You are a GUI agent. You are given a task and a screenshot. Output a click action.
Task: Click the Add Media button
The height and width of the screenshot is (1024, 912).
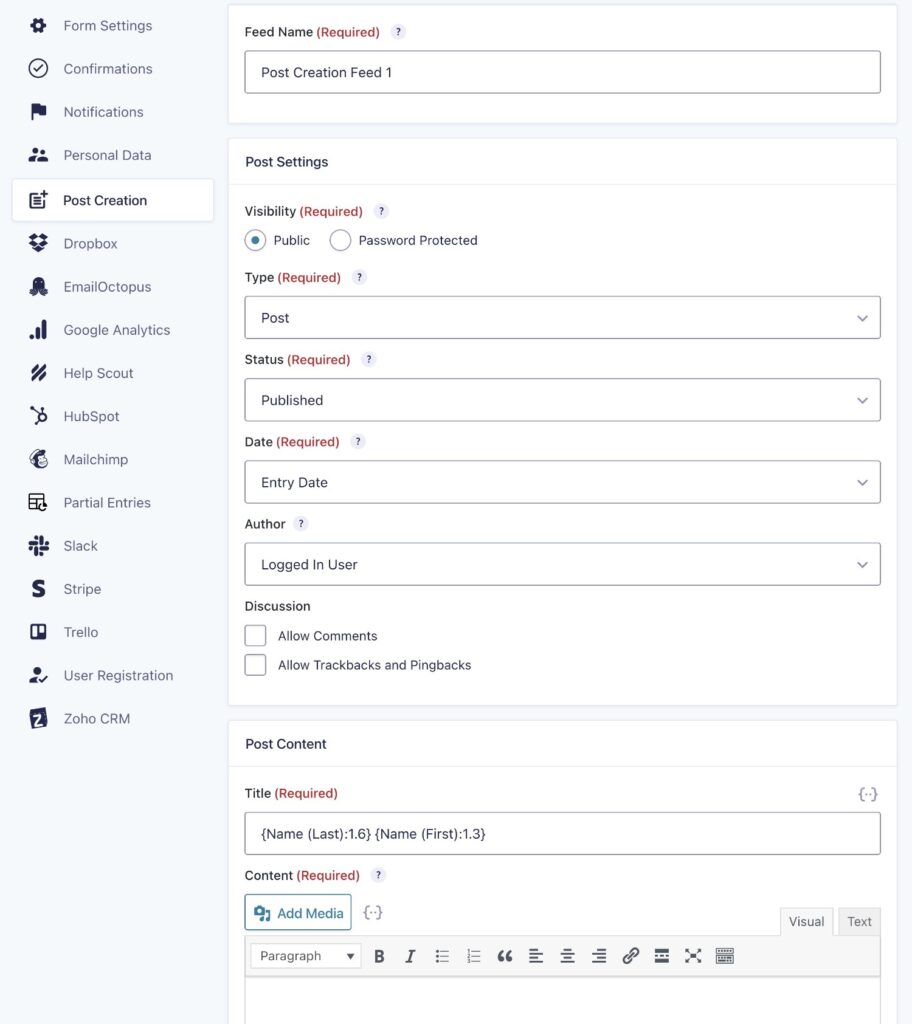coord(298,912)
